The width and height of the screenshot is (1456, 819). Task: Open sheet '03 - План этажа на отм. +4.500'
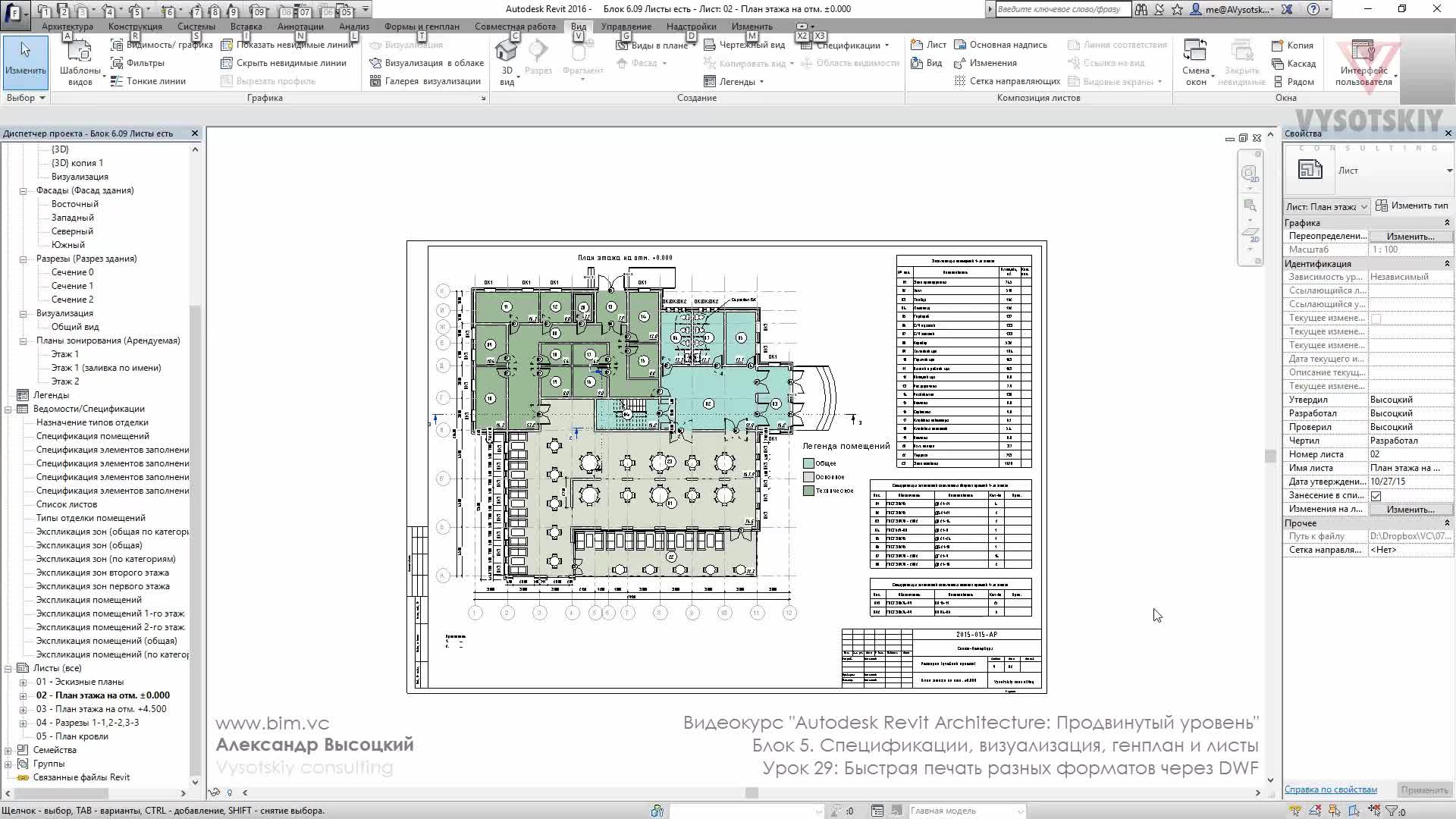[101, 709]
